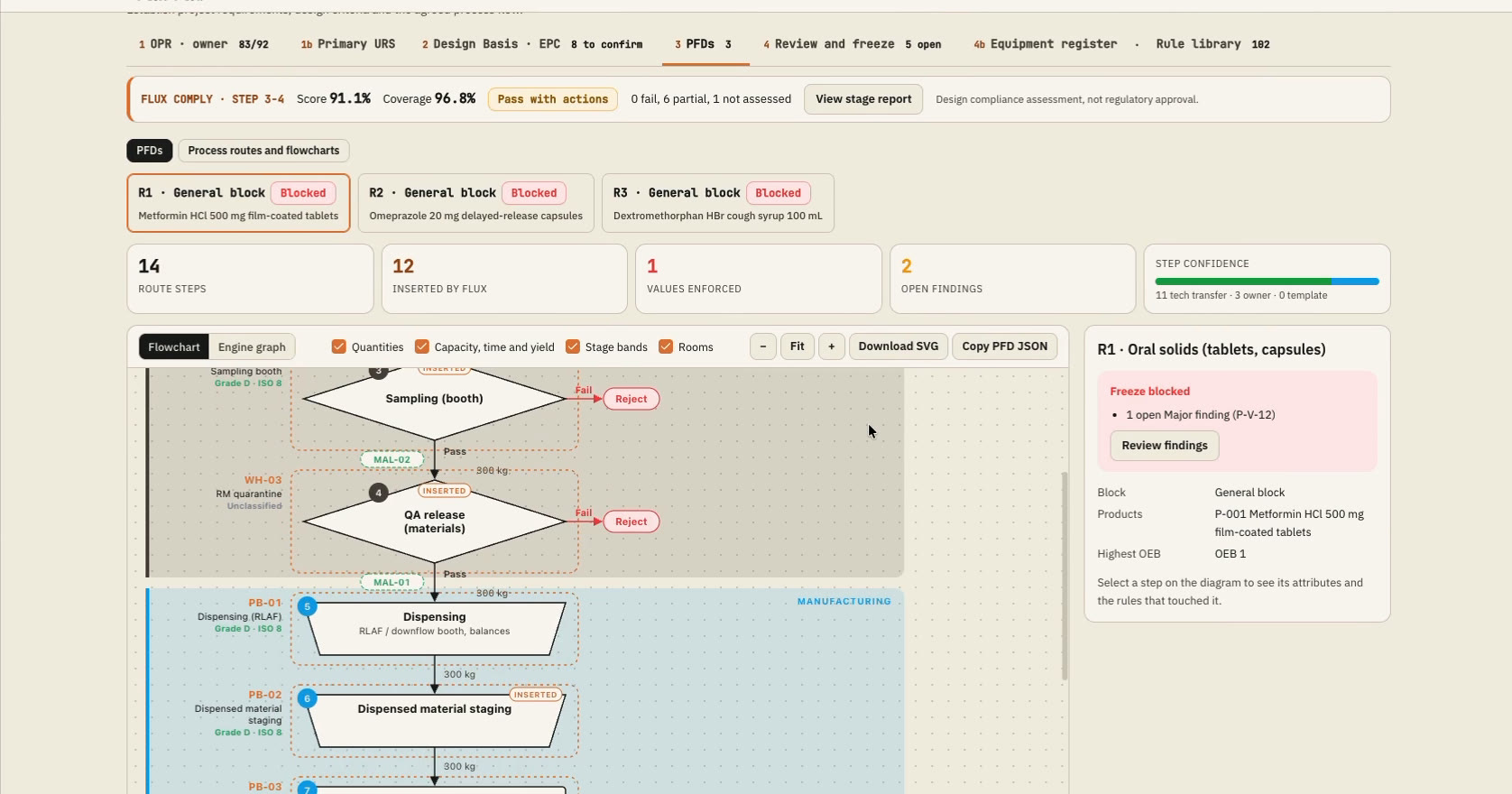Click the Route steps stat card
This screenshot has width=1512, height=794.
[x=250, y=279]
